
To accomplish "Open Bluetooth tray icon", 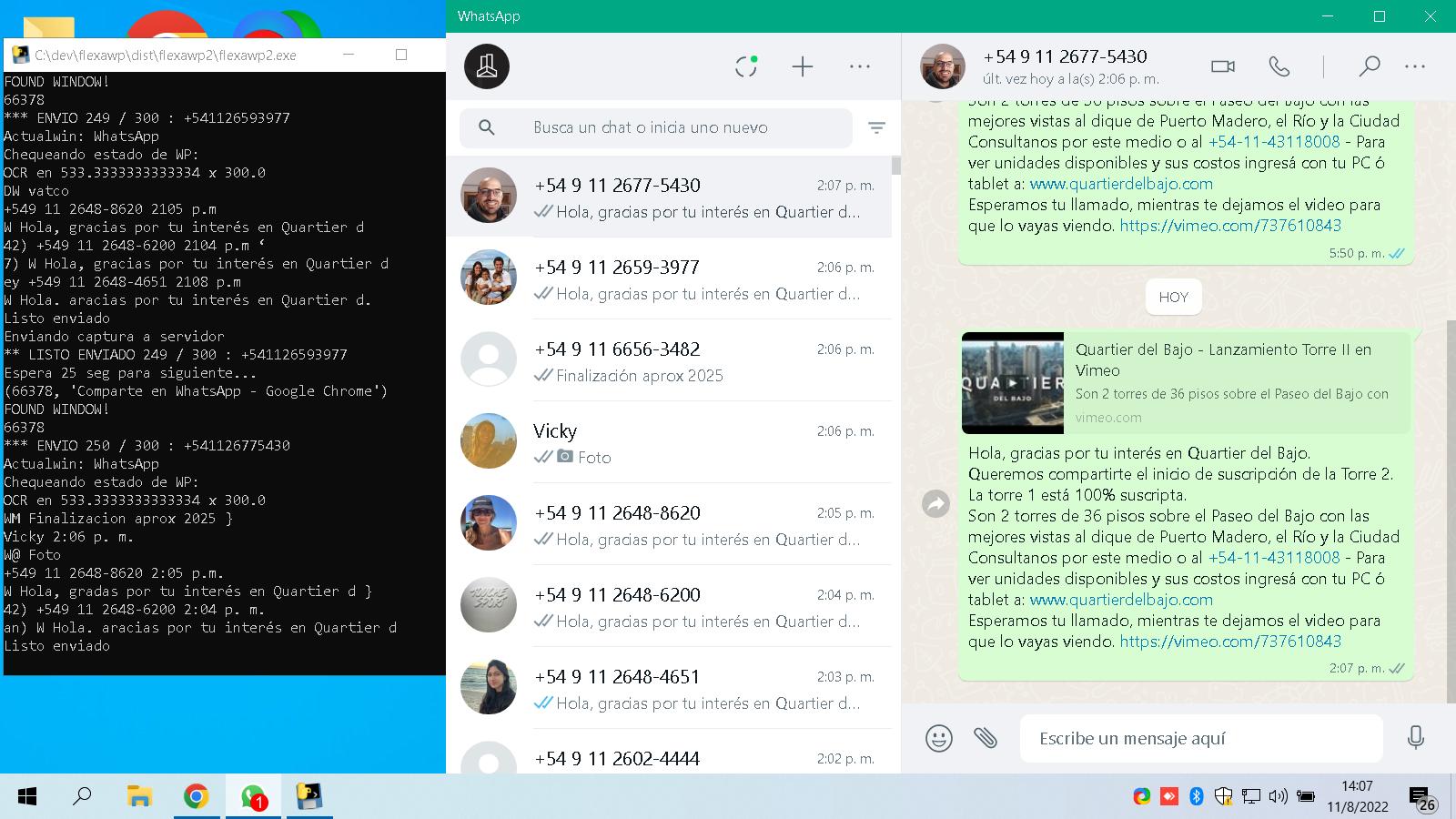I will pos(1197,797).
